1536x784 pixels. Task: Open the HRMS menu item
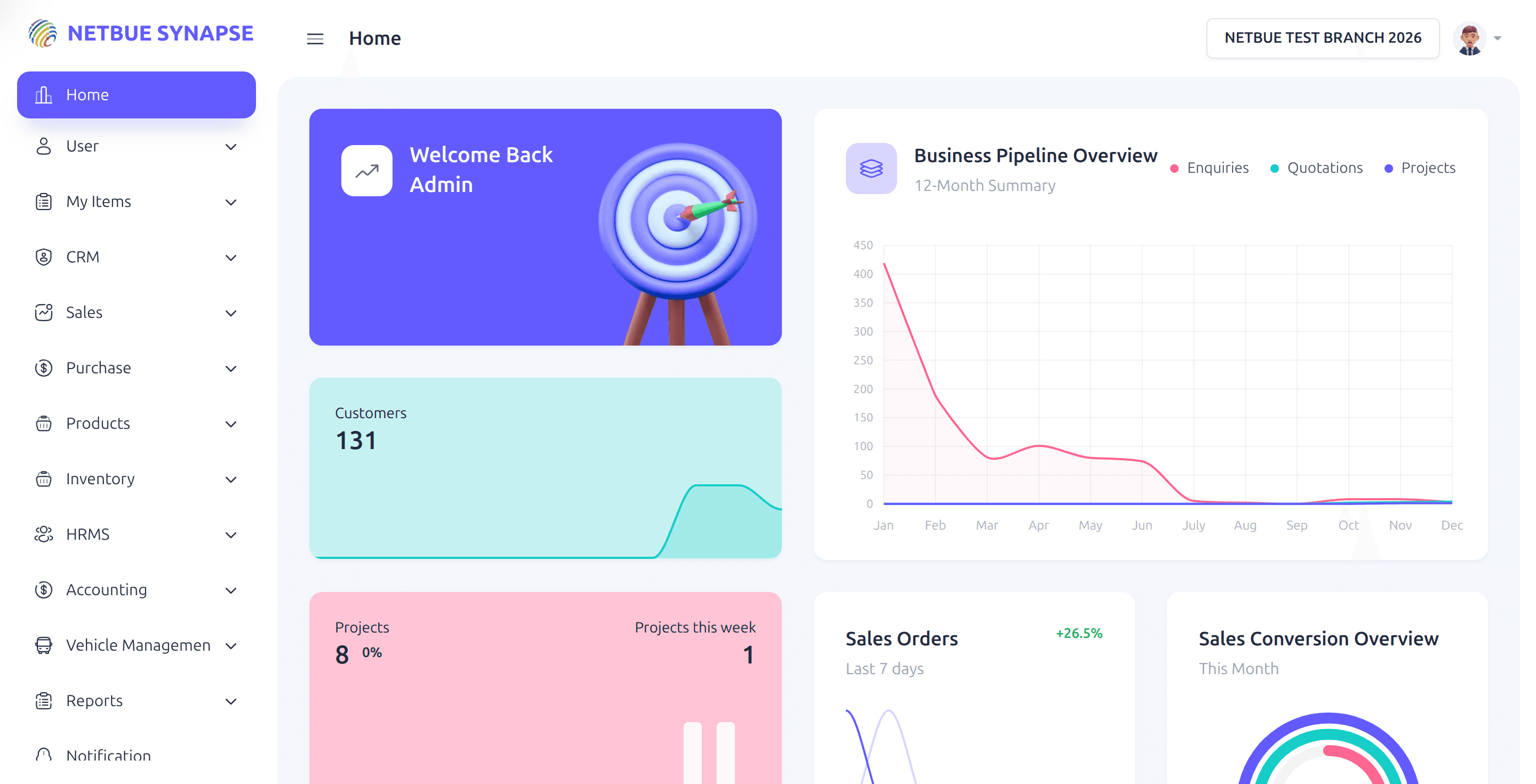coord(137,534)
